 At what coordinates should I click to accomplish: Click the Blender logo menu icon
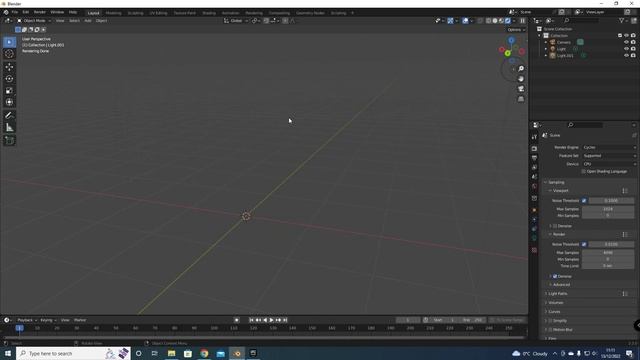(x=6, y=12)
